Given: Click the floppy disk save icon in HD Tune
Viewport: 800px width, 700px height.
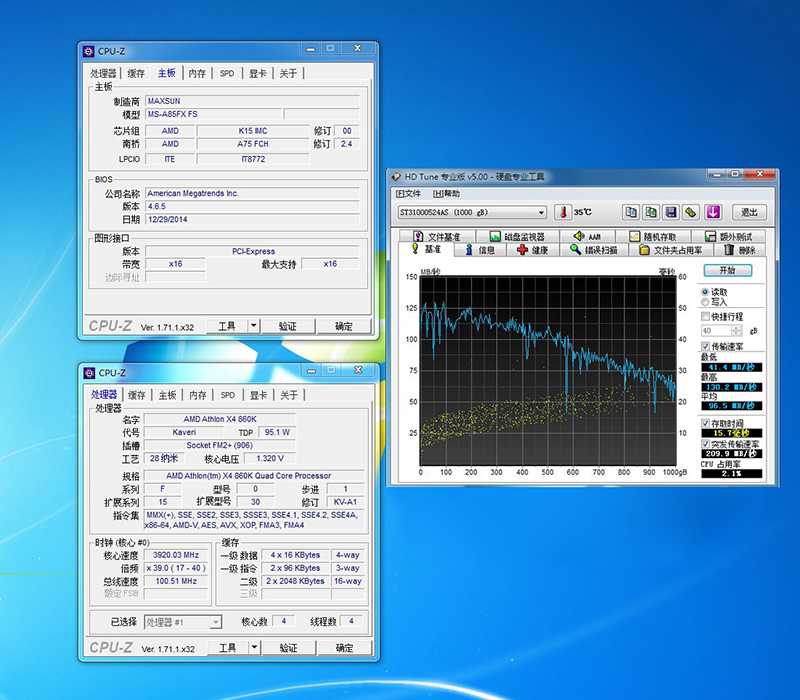Looking at the screenshot, I should coord(671,212).
